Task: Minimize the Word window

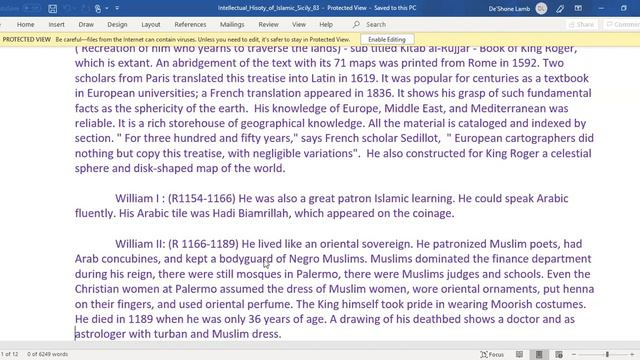Action: pyautogui.click(x=601, y=8)
